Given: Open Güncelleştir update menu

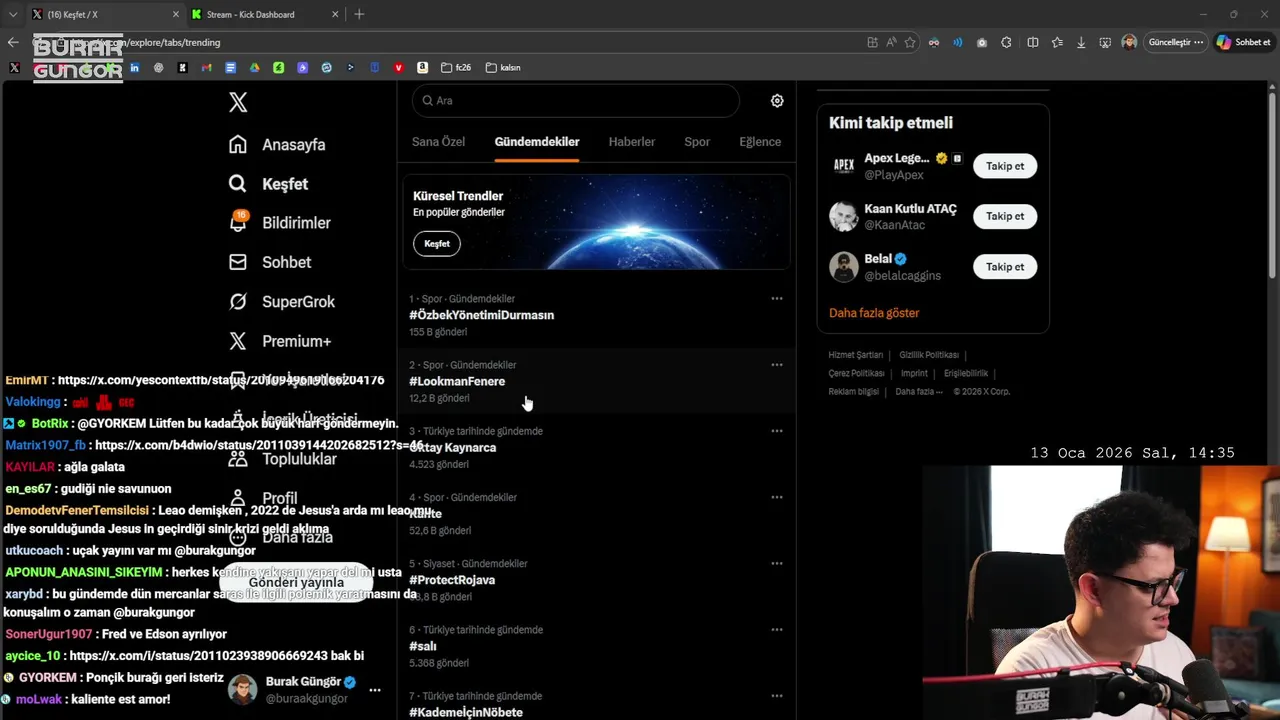Looking at the screenshot, I should (1176, 42).
